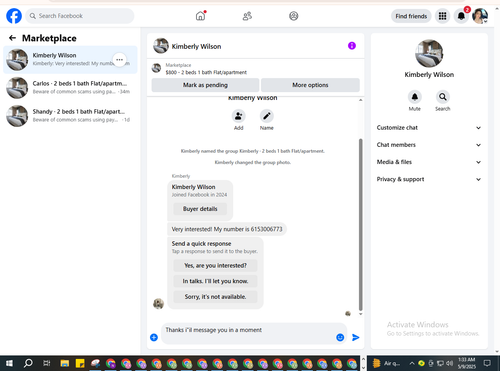
Task: Click Kimberly Wilson name in chat header
Action: pos(196,46)
